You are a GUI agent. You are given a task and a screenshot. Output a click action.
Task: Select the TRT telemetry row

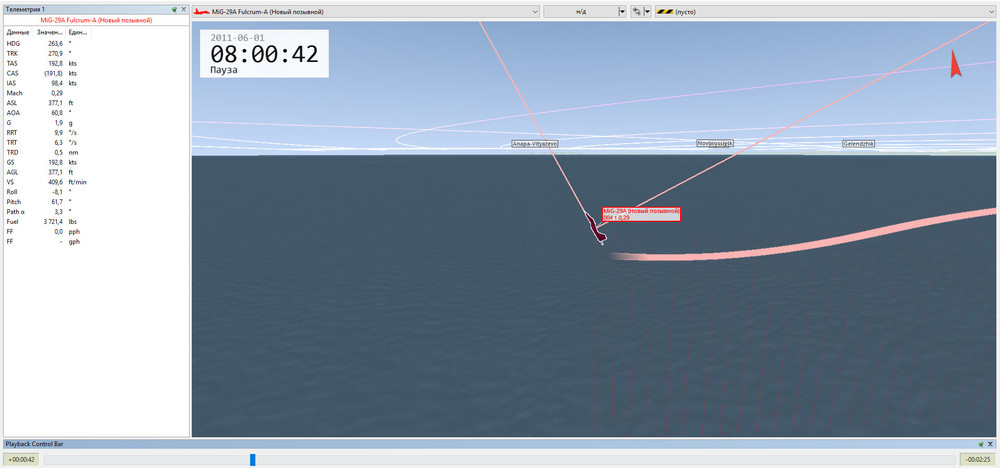coord(96,143)
